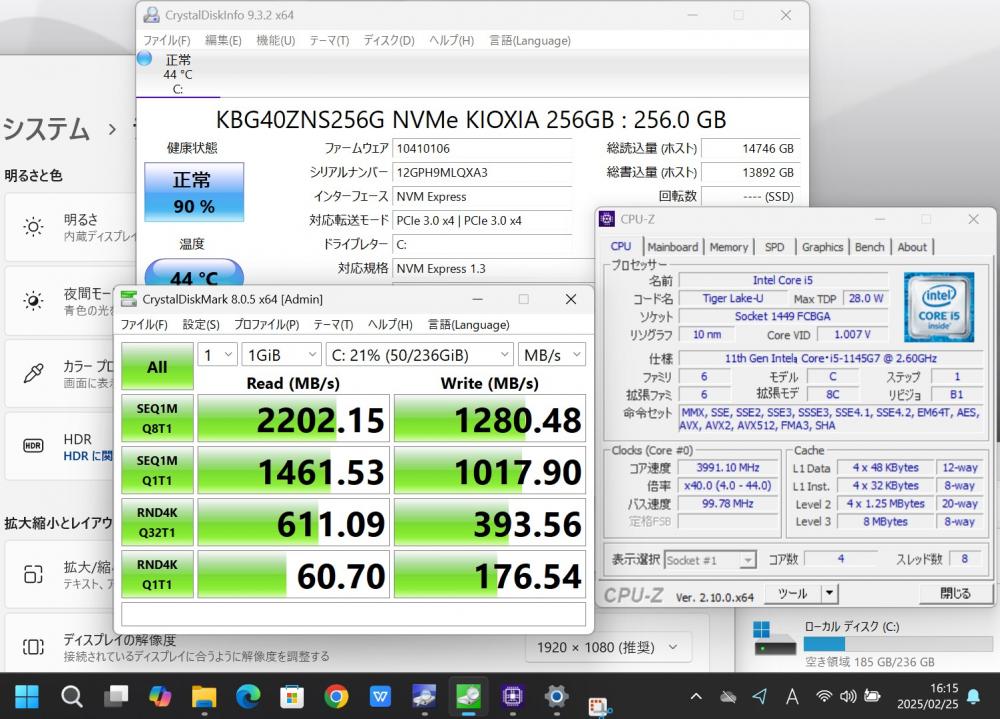
Task: Switch to Bench tab in CPU-Z
Action: (x=869, y=247)
